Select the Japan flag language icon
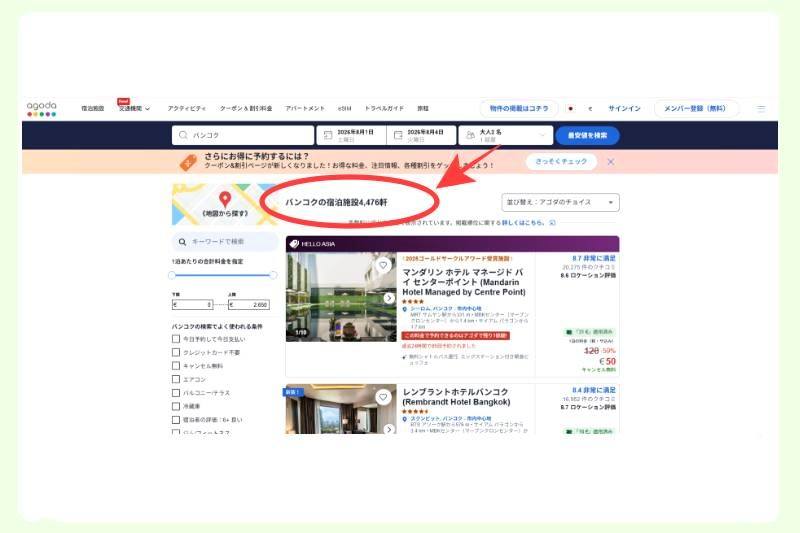The width and height of the screenshot is (800, 533). (570, 109)
